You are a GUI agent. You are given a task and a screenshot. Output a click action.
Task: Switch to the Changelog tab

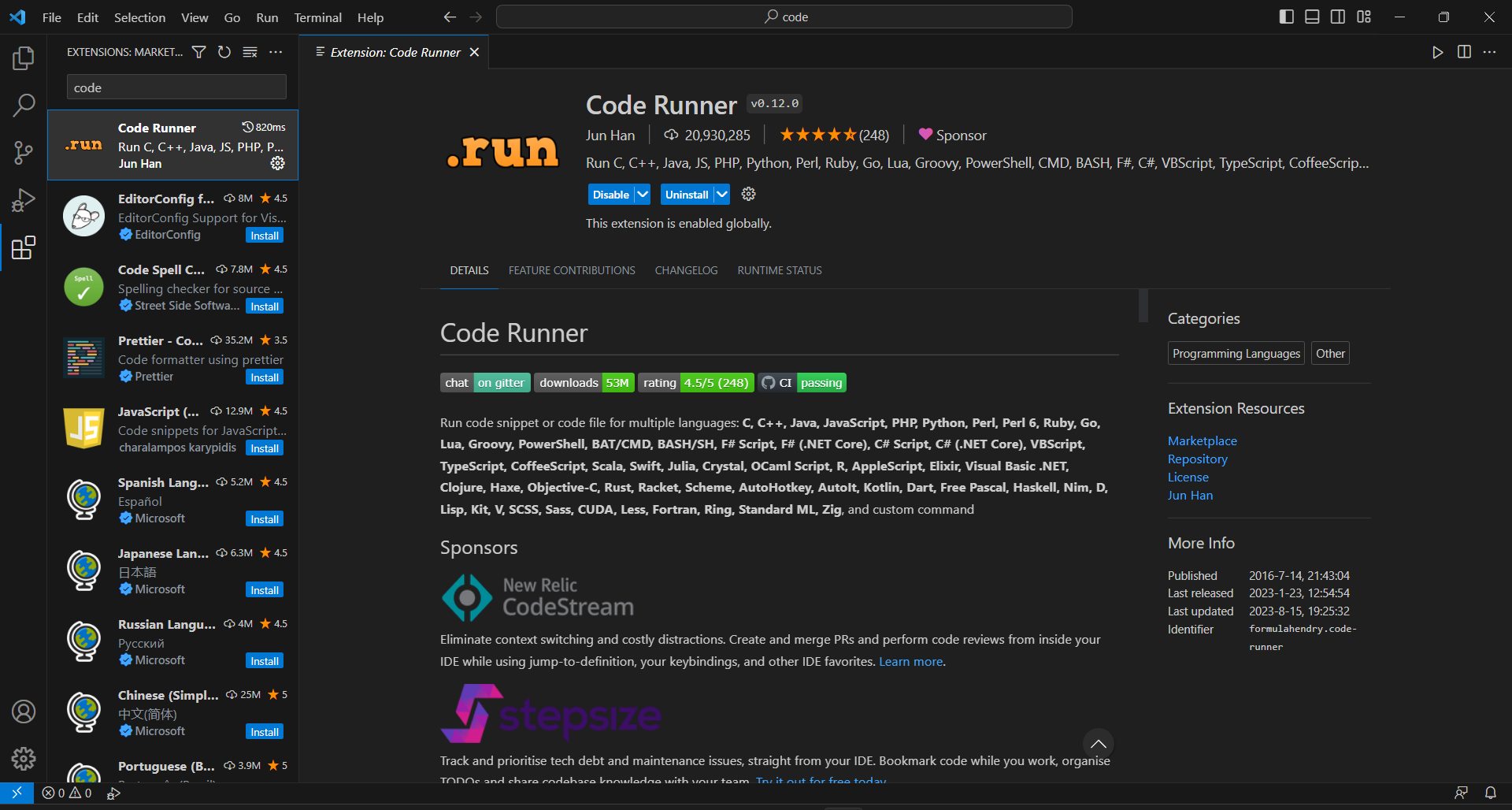point(686,270)
